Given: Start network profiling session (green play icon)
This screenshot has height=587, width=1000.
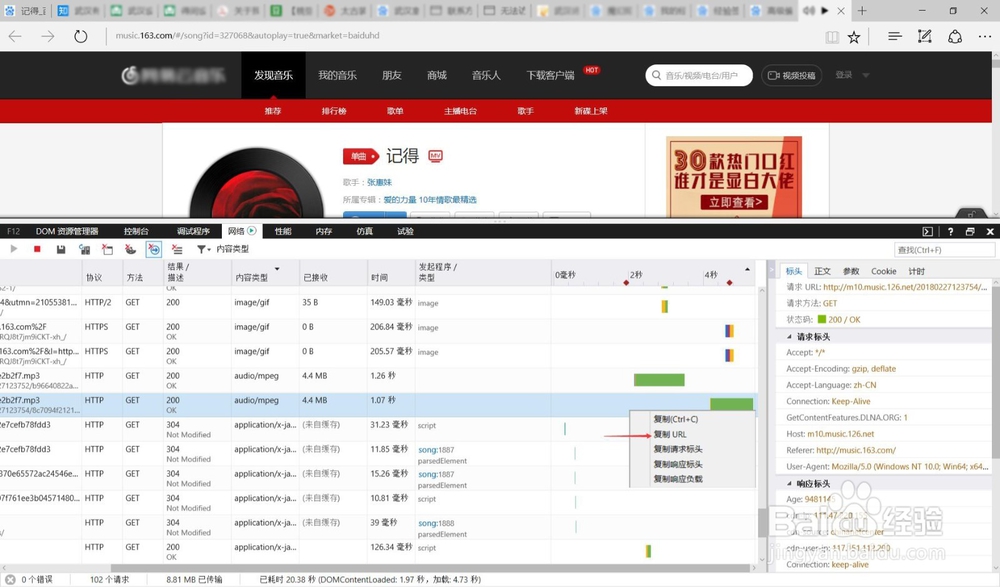Looking at the screenshot, I should (14, 249).
